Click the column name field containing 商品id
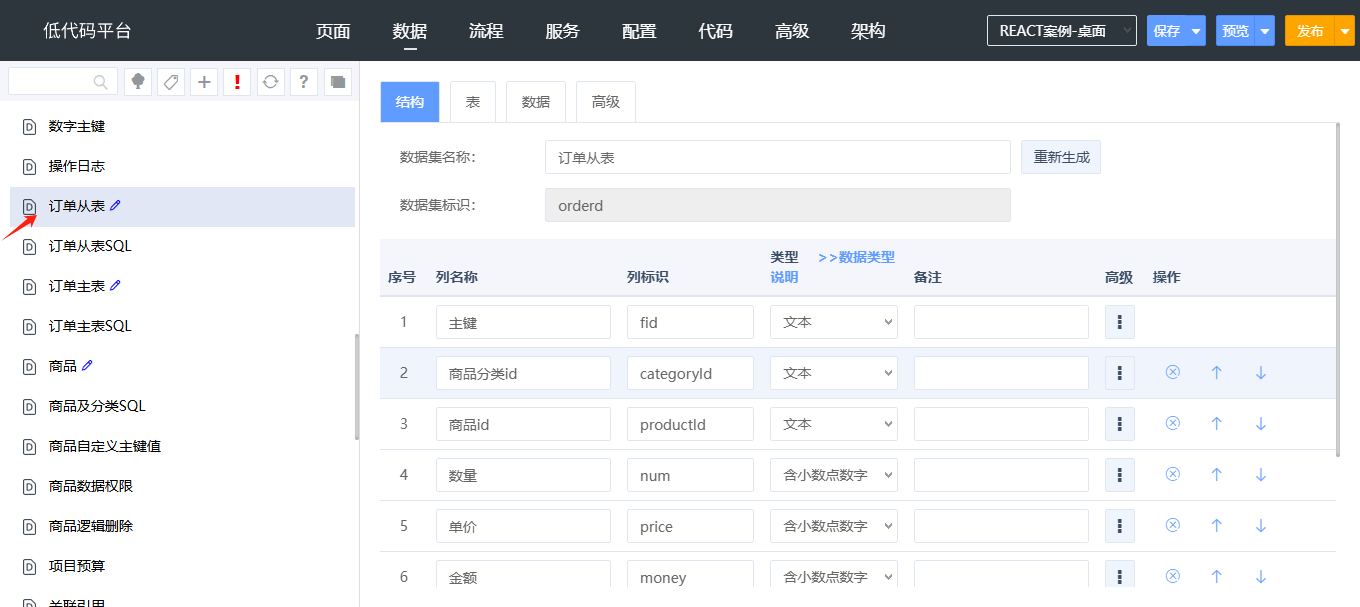This screenshot has width=1360, height=607. tap(523, 424)
